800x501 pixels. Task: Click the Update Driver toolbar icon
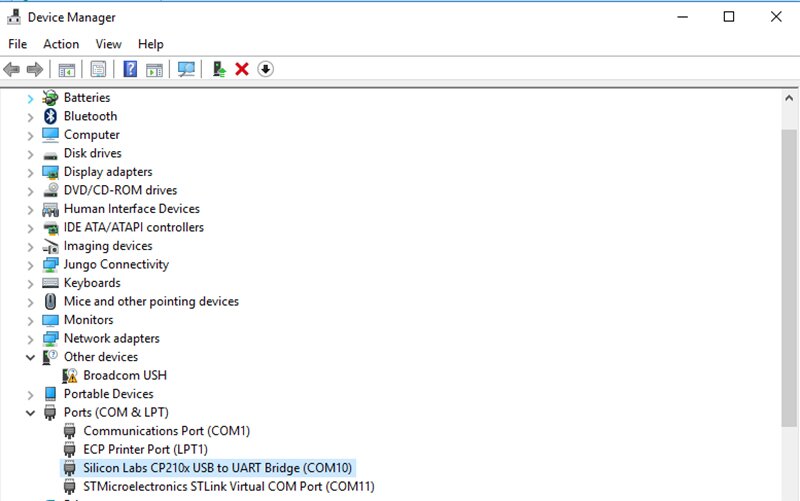[219, 69]
